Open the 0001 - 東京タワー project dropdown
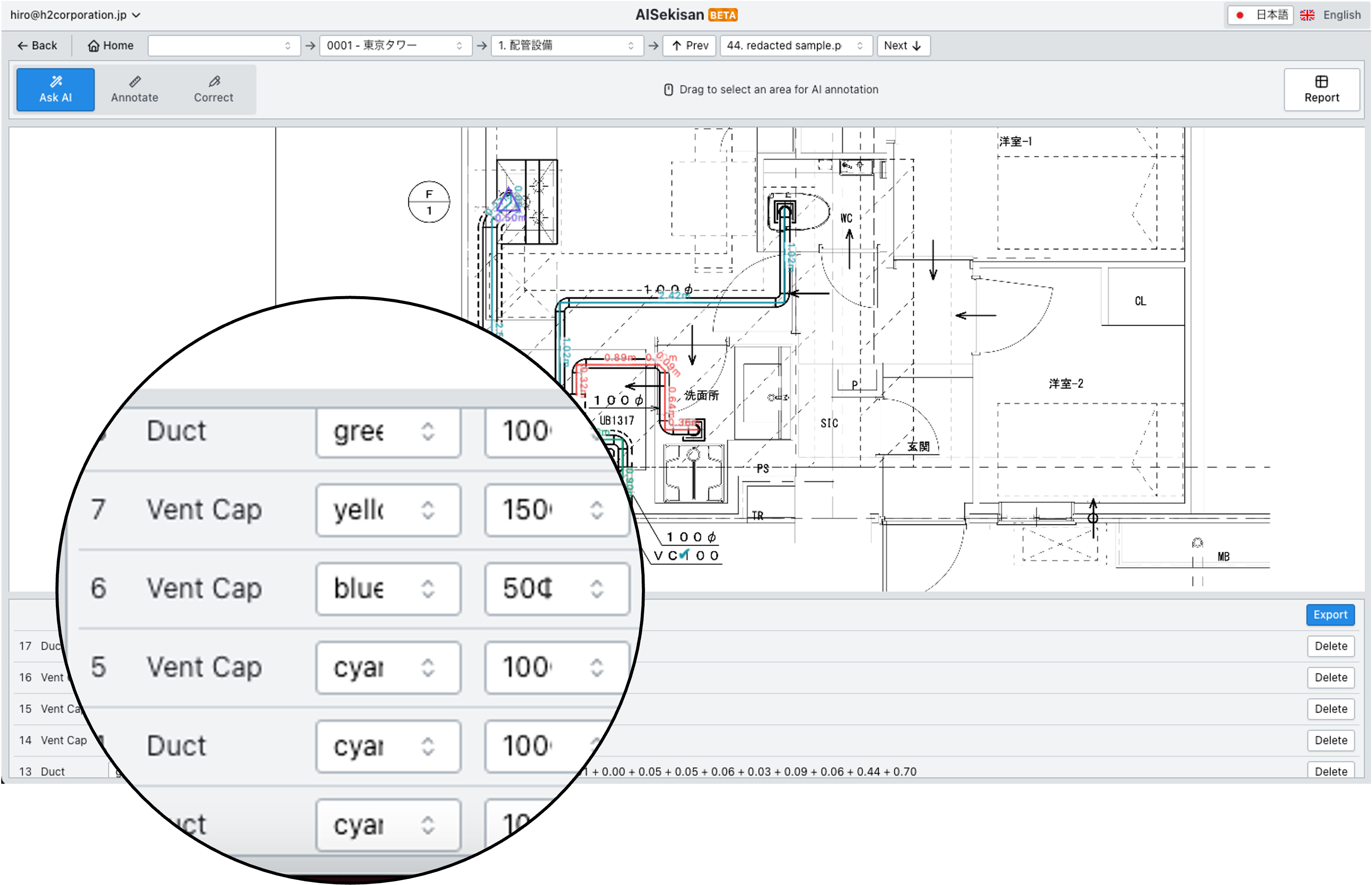 click(395, 45)
